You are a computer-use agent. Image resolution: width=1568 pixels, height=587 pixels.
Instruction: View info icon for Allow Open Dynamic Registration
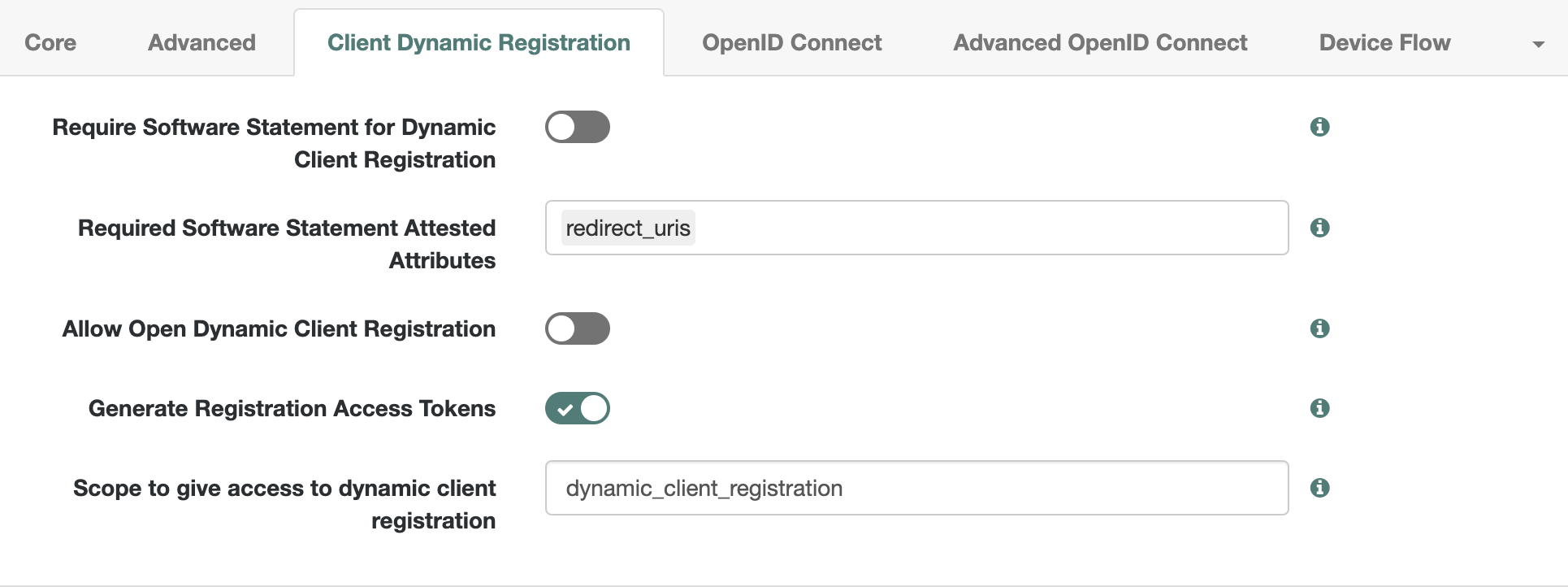[x=1319, y=328]
